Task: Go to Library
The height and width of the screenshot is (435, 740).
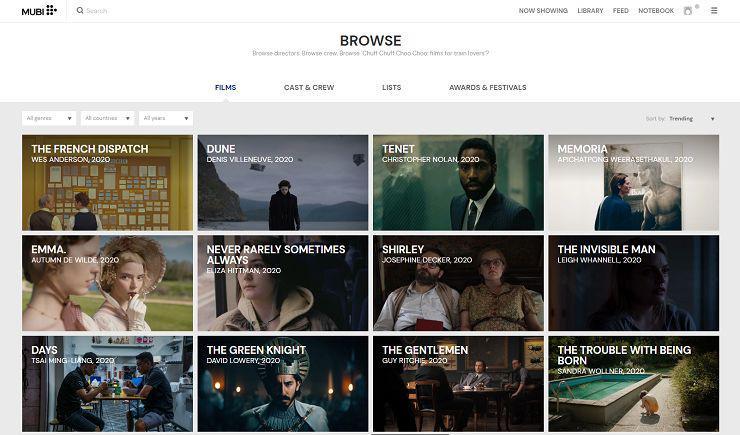Action: [x=590, y=10]
